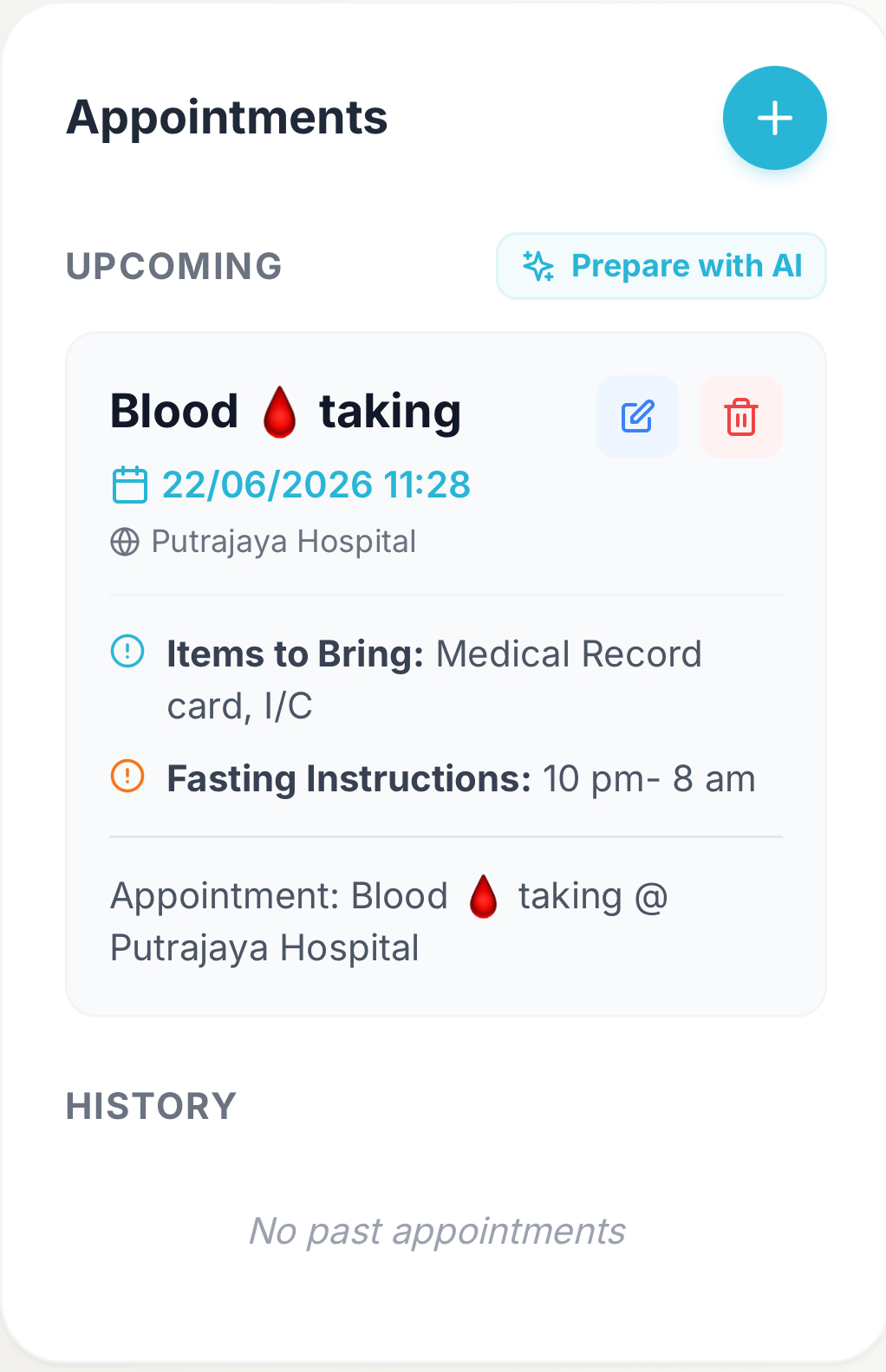Image resolution: width=886 pixels, height=1372 pixels.
Task: Click the orange alert icon for Fasting Instructions
Action: coord(127,776)
